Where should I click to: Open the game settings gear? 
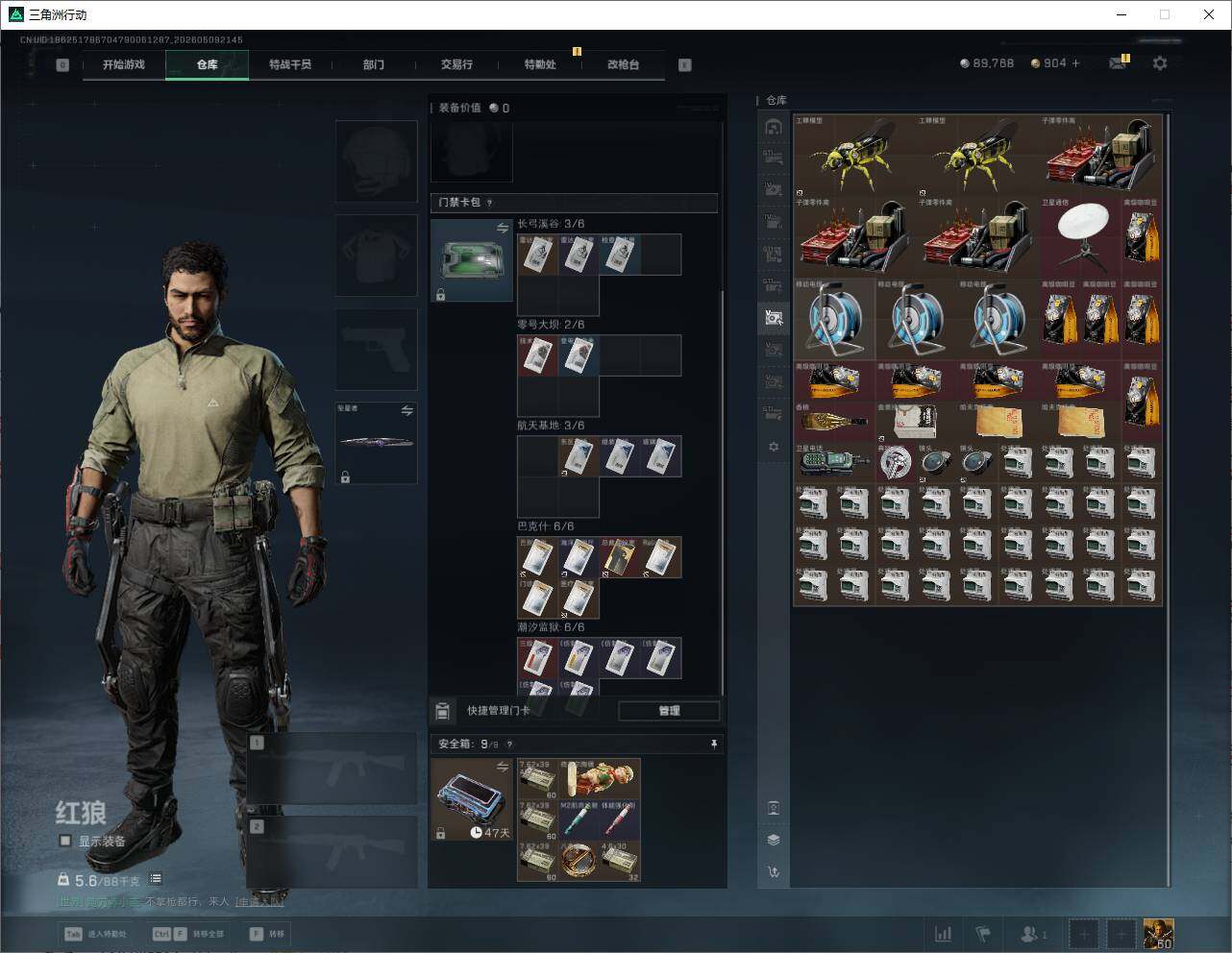(1160, 63)
